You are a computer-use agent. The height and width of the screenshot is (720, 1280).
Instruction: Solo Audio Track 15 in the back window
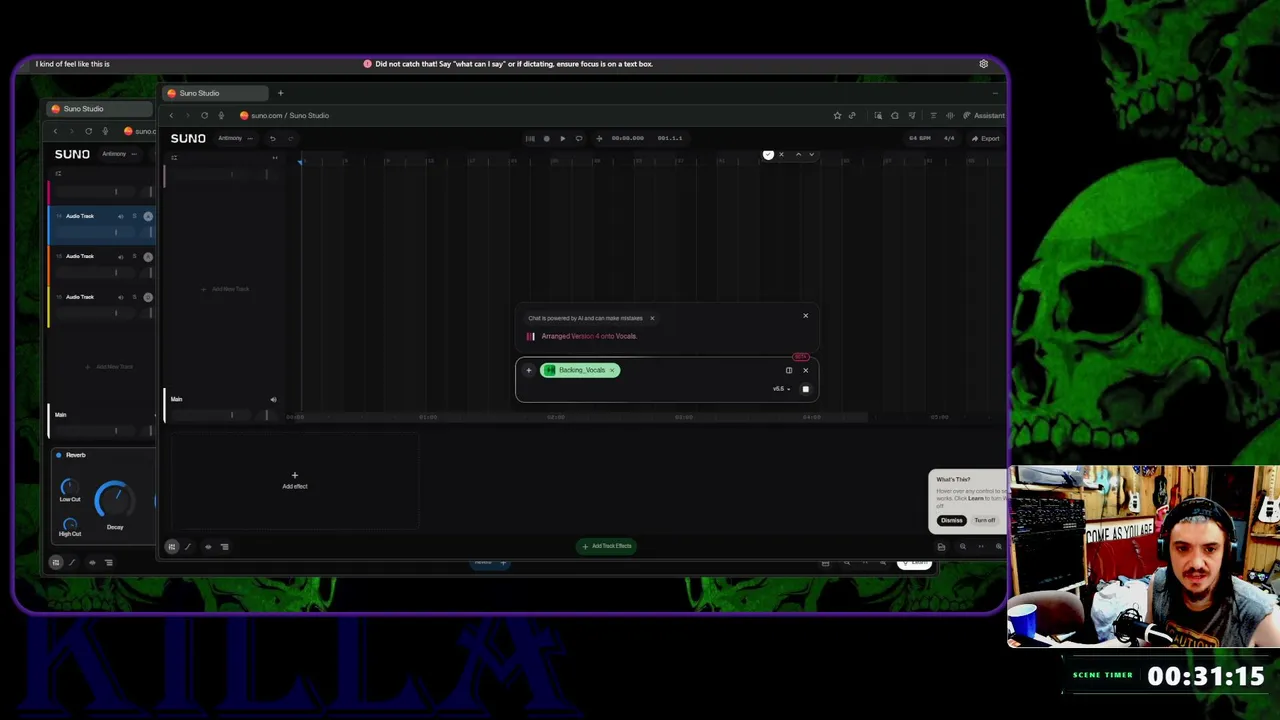(x=134, y=257)
